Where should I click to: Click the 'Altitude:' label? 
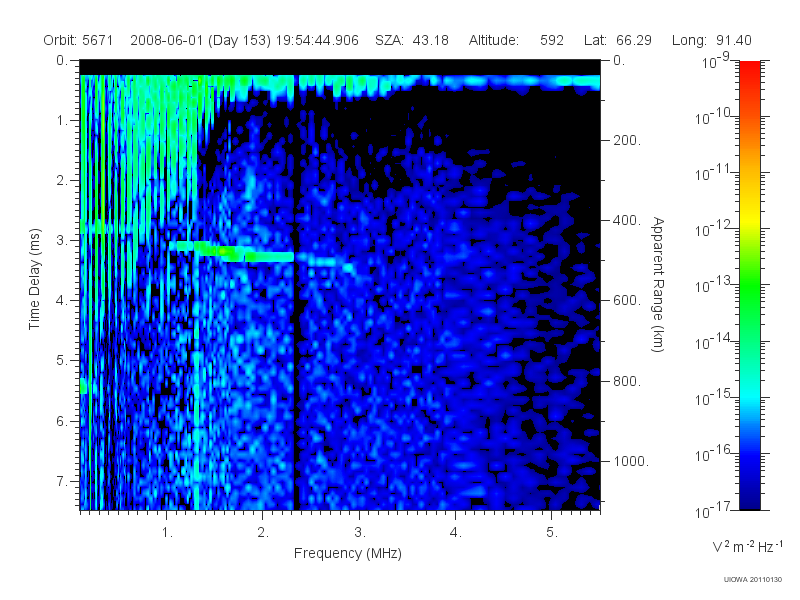tap(494, 40)
